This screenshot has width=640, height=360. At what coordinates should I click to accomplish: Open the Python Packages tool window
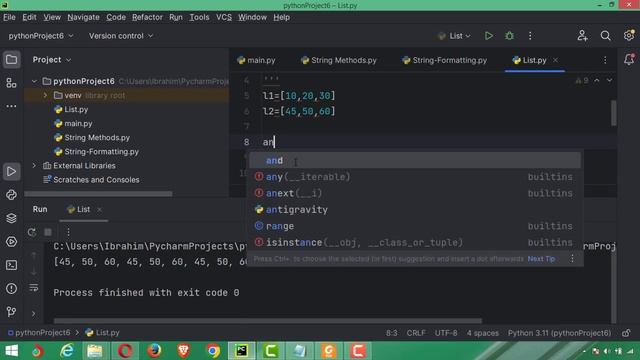pos(11,195)
